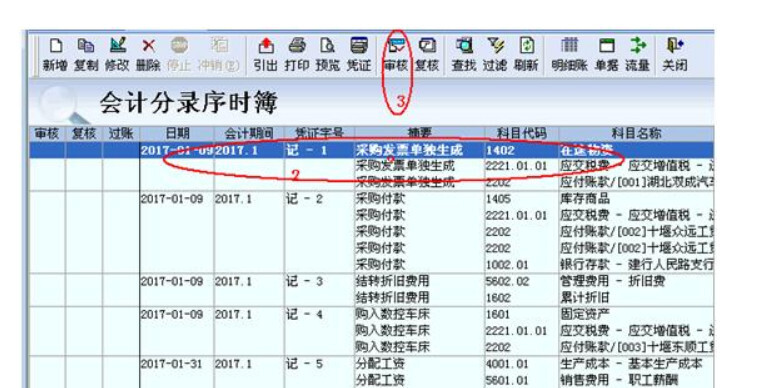The image size is (758, 388).
Task: Click 银行存款 - 建行人民路支行 cell
Action: pyautogui.click(x=637, y=265)
